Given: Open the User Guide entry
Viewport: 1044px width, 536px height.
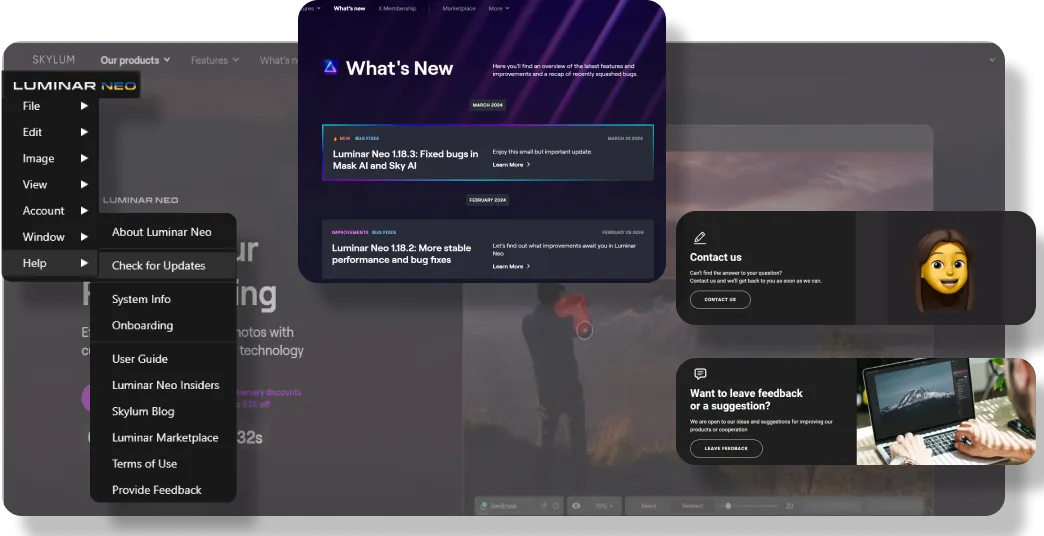Looking at the screenshot, I should pos(140,359).
